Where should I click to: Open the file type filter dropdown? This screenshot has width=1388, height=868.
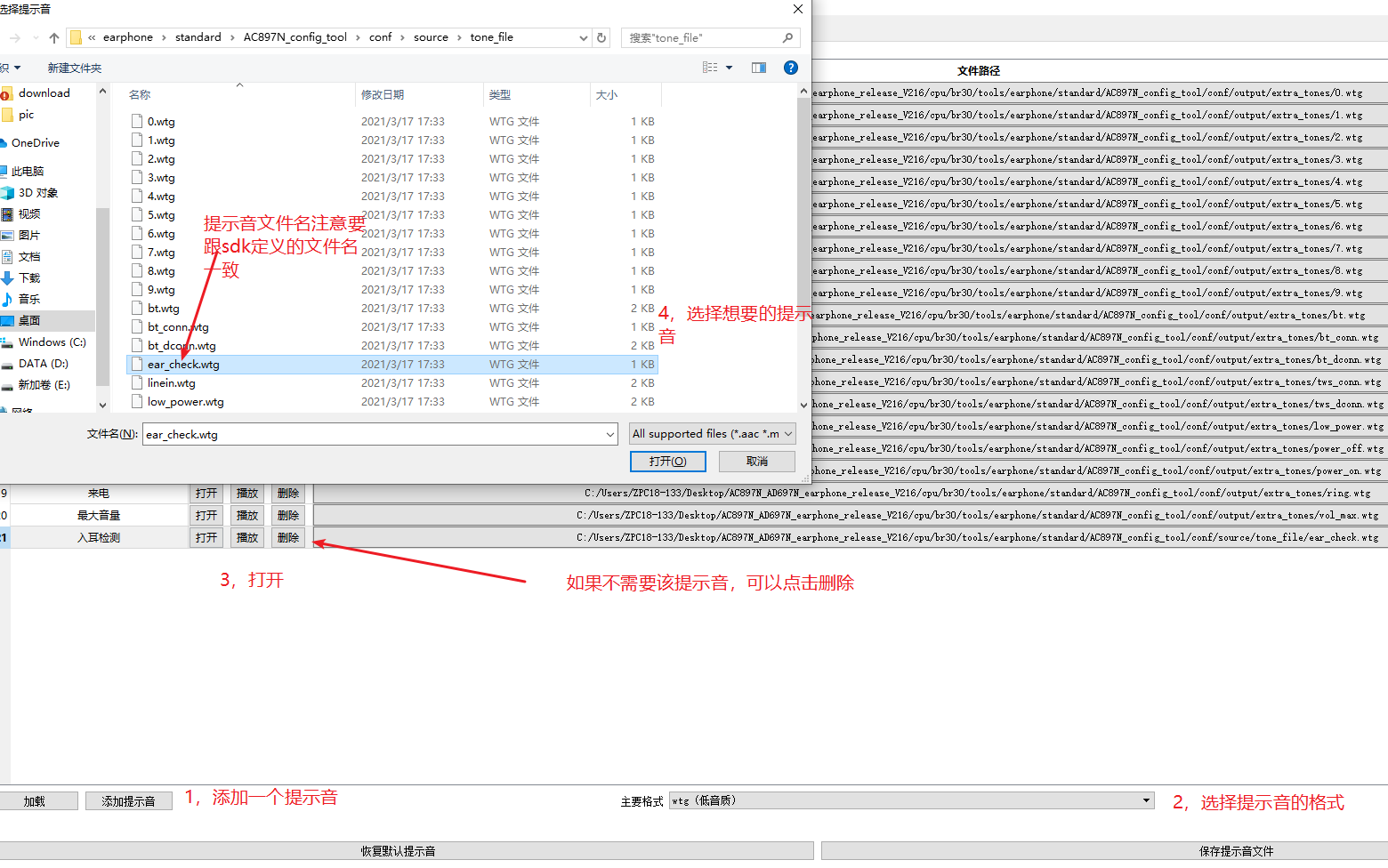click(x=711, y=433)
